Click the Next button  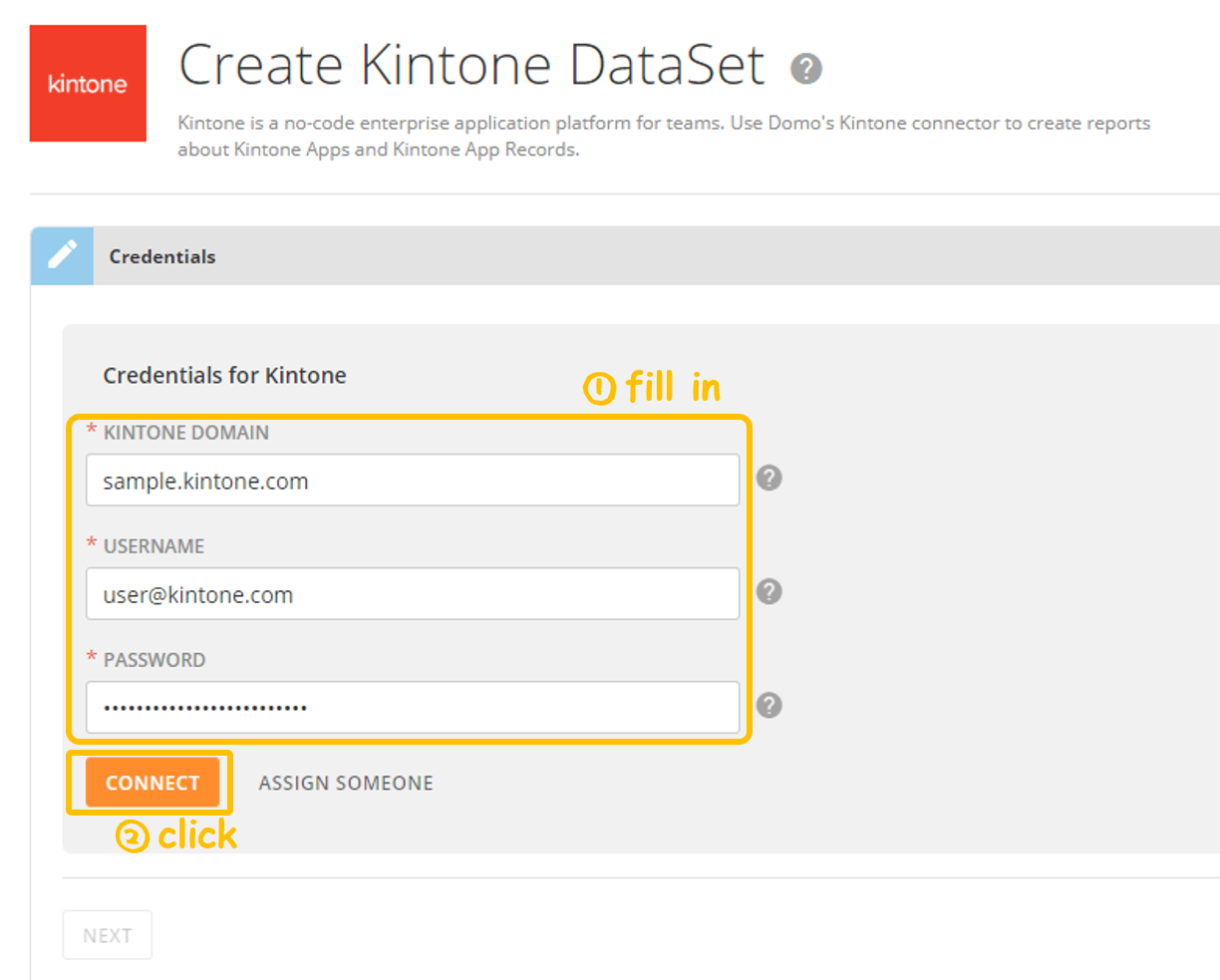pos(108,935)
